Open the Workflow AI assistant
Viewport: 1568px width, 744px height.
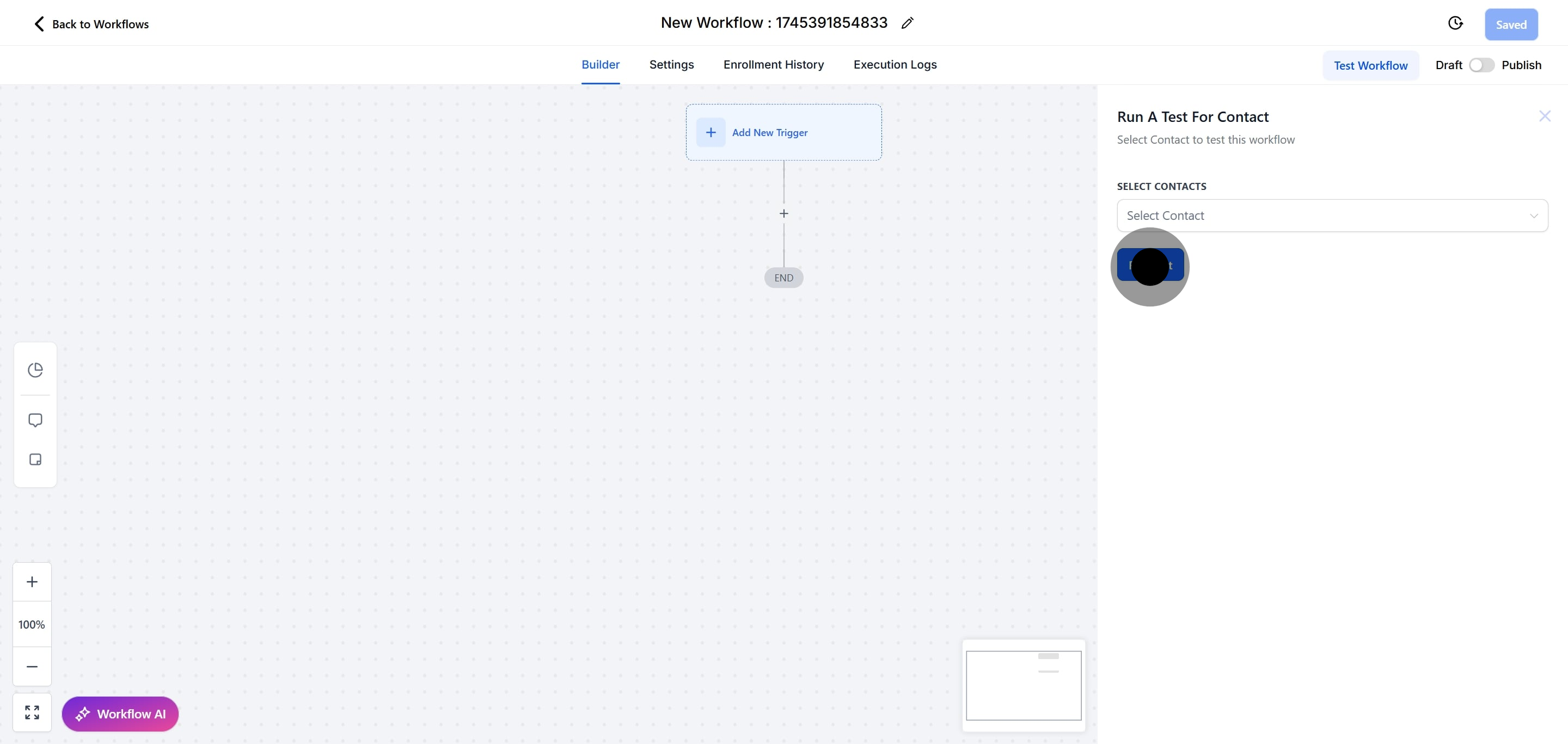click(120, 714)
